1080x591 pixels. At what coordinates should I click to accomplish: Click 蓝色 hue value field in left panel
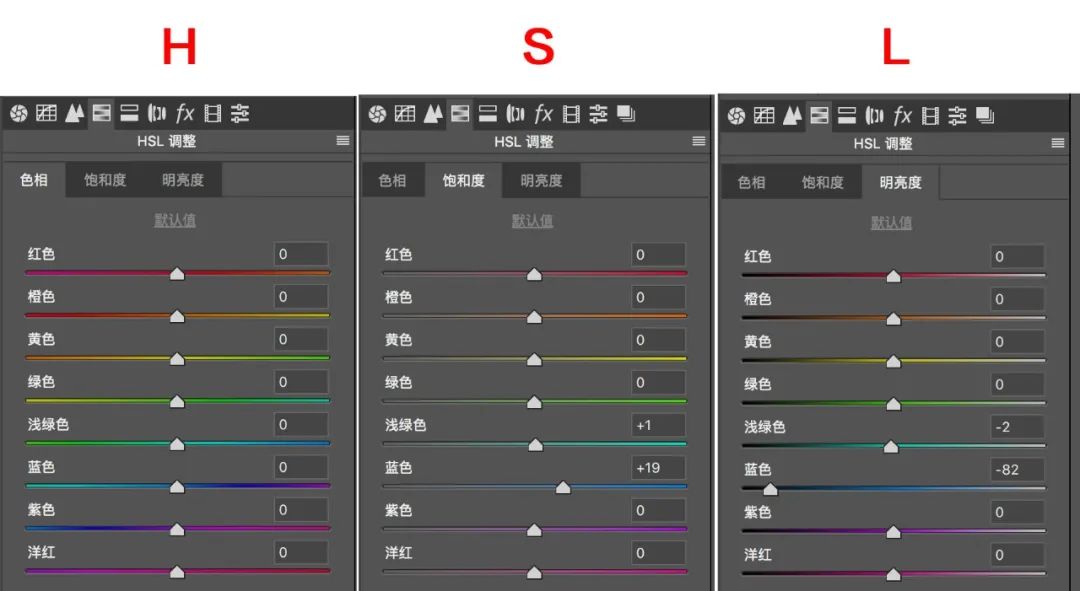[301, 467]
